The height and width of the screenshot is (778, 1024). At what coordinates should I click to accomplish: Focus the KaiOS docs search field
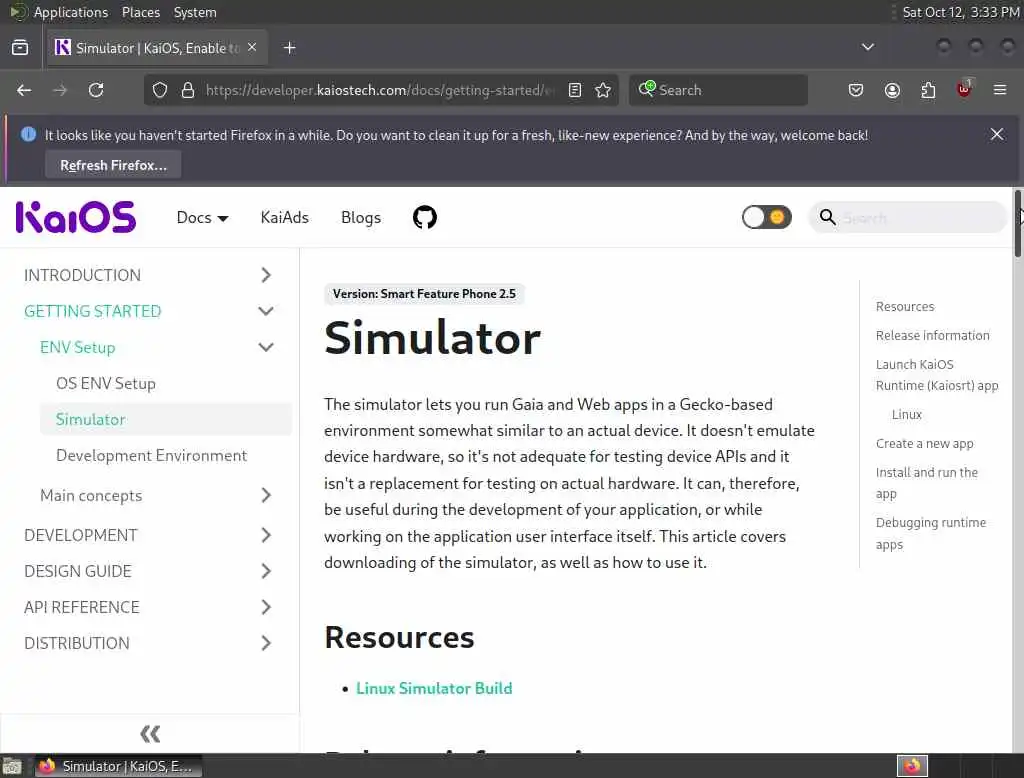[x=908, y=218]
